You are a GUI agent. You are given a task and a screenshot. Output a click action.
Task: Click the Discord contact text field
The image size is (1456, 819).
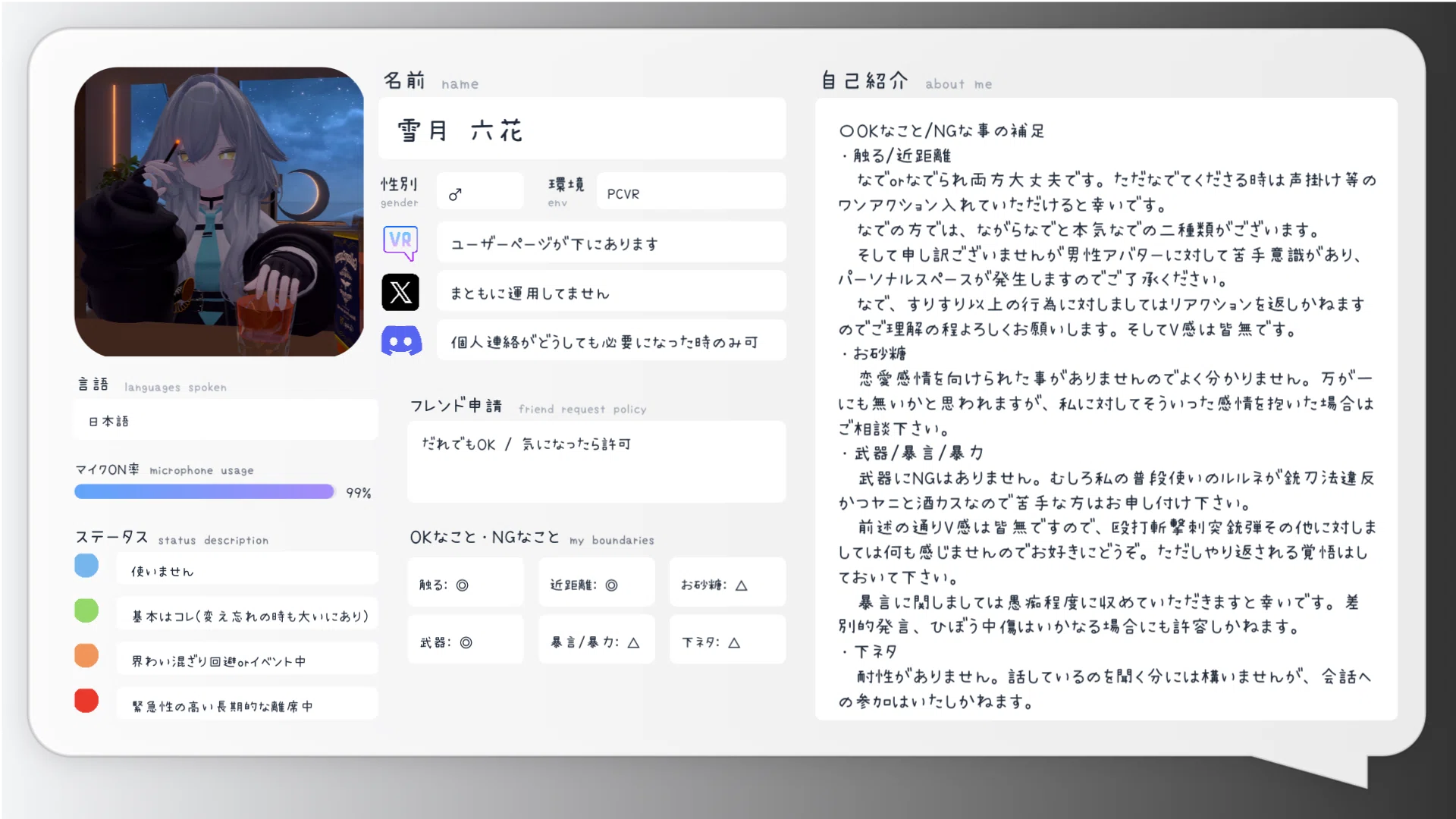coord(611,340)
